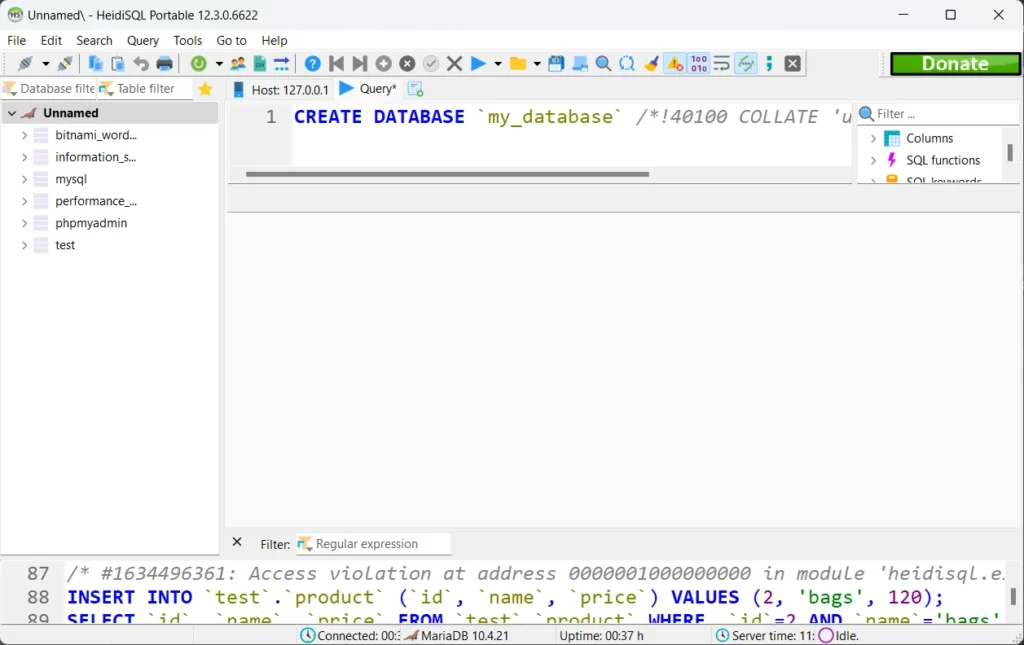Click the Find magnifier toolbar icon

(603, 63)
